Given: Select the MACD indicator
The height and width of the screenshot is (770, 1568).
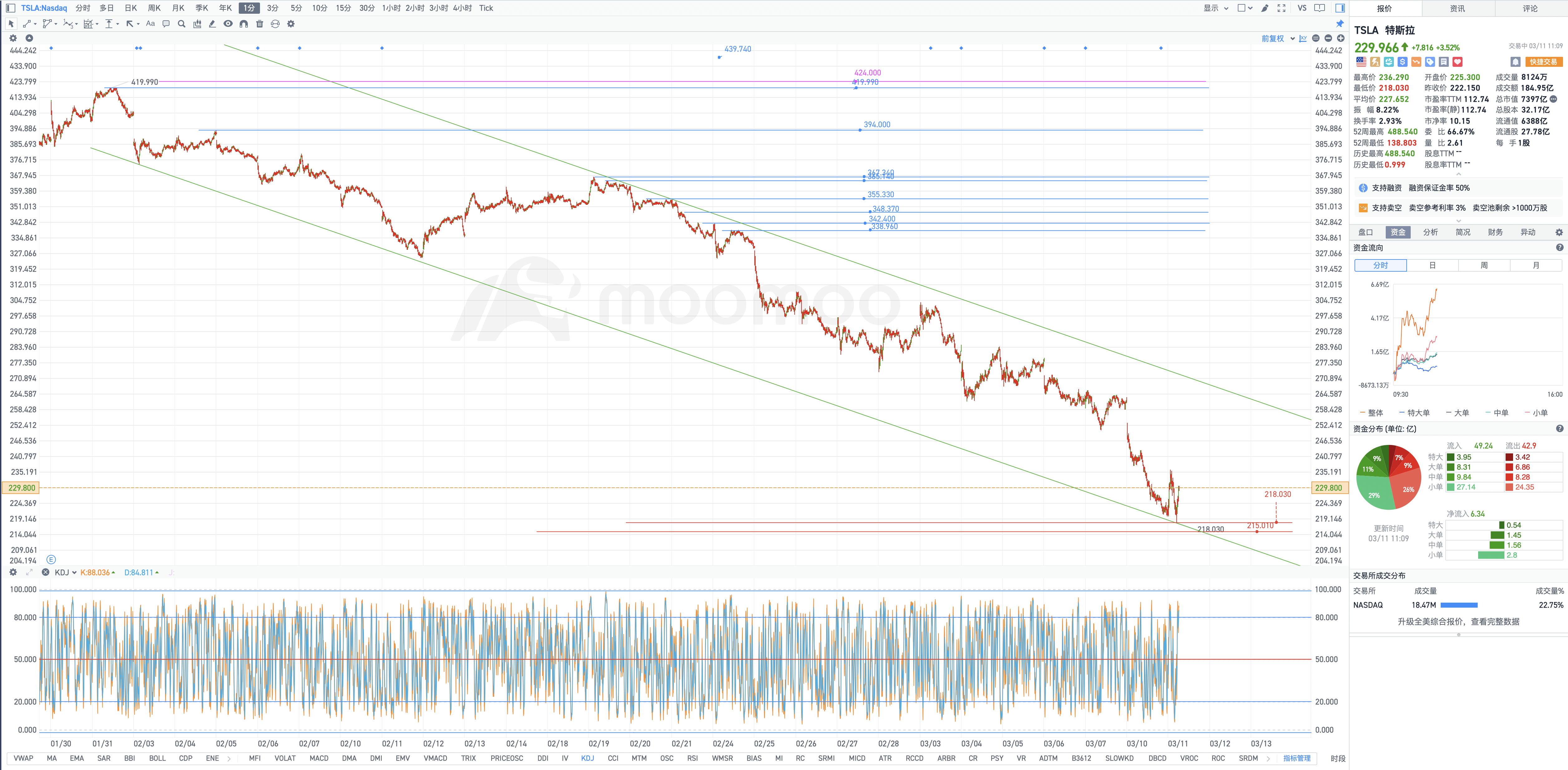Looking at the screenshot, I should [319, 758].
